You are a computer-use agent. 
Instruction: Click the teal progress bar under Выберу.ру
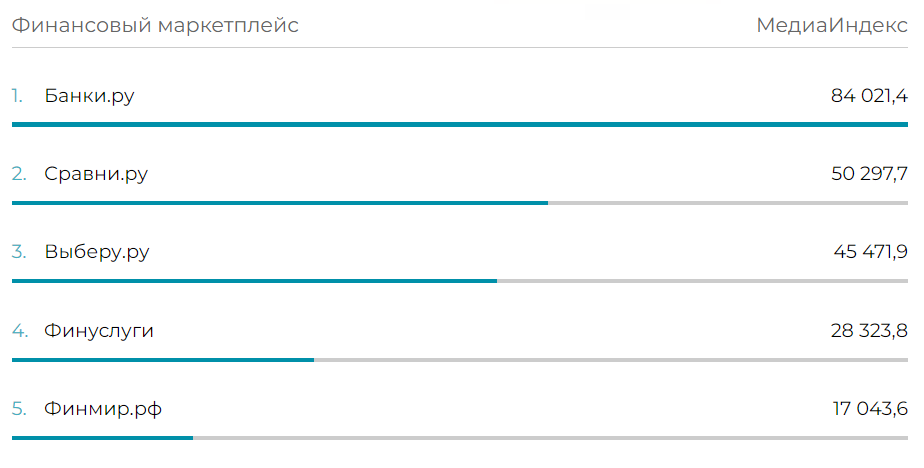[254, 281]
